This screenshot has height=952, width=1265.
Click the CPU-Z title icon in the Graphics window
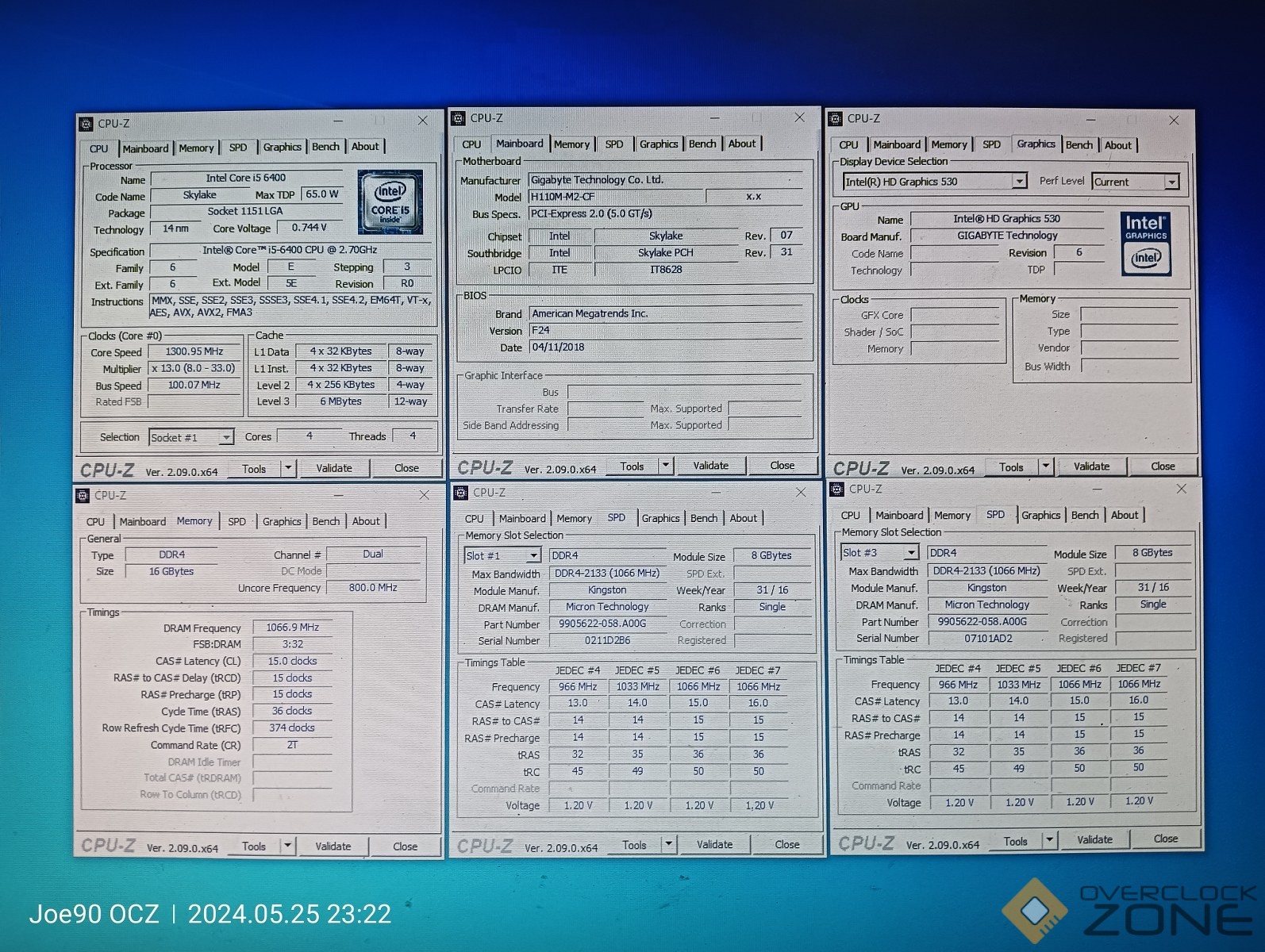pos(835,119)
